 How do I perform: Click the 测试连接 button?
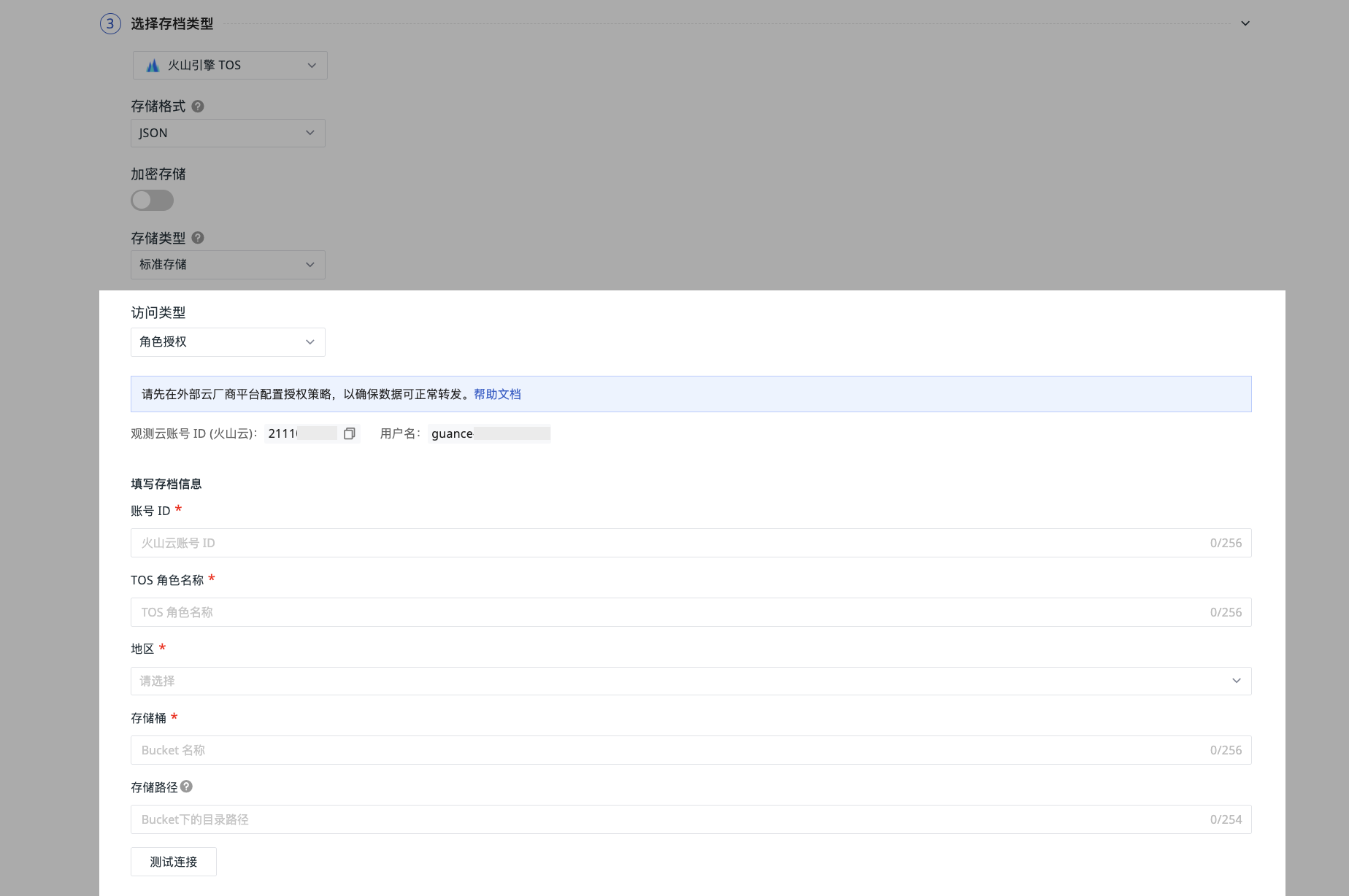[x=174, y=862]
